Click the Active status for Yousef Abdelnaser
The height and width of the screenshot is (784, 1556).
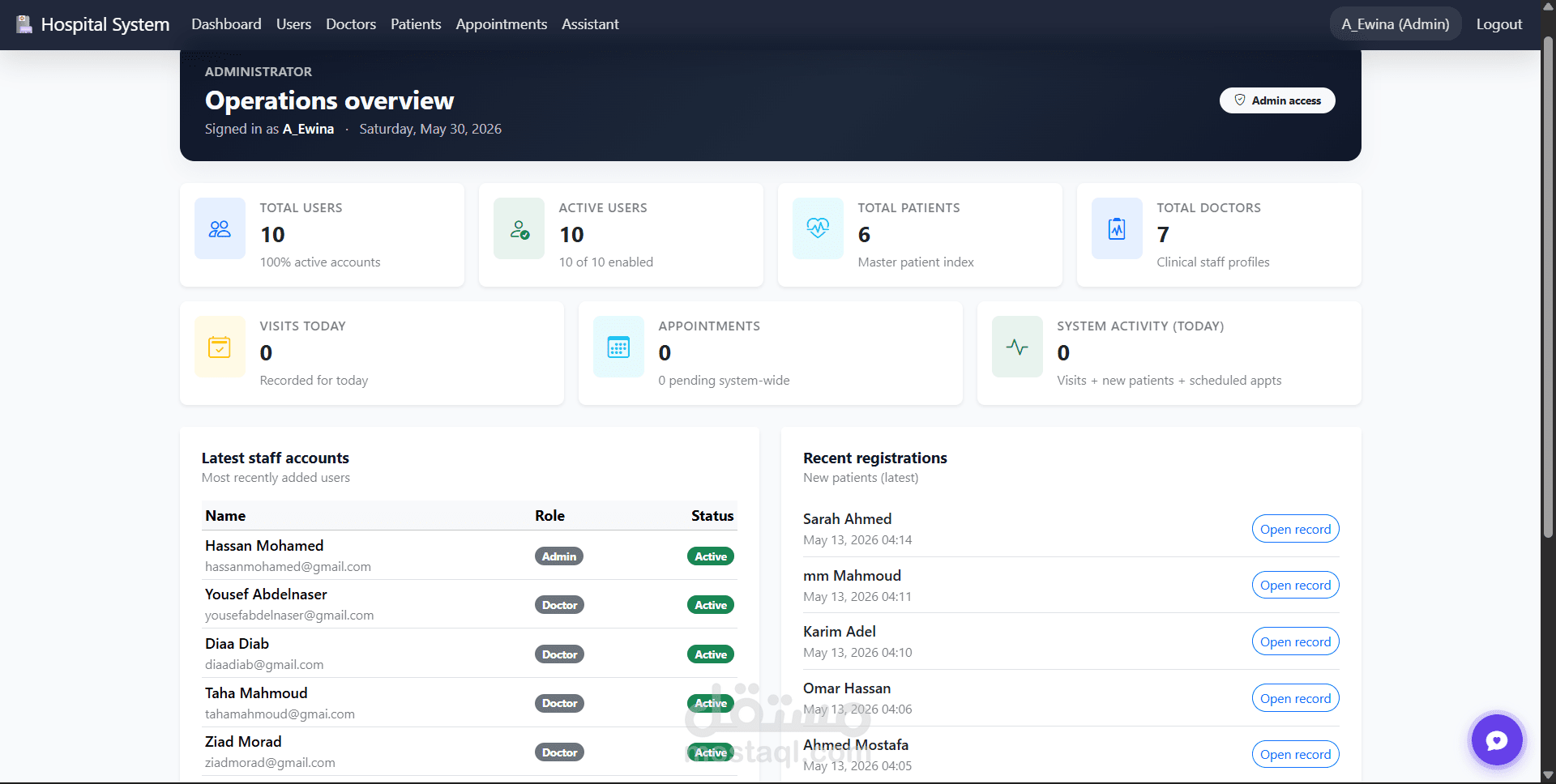coord(711,605)
